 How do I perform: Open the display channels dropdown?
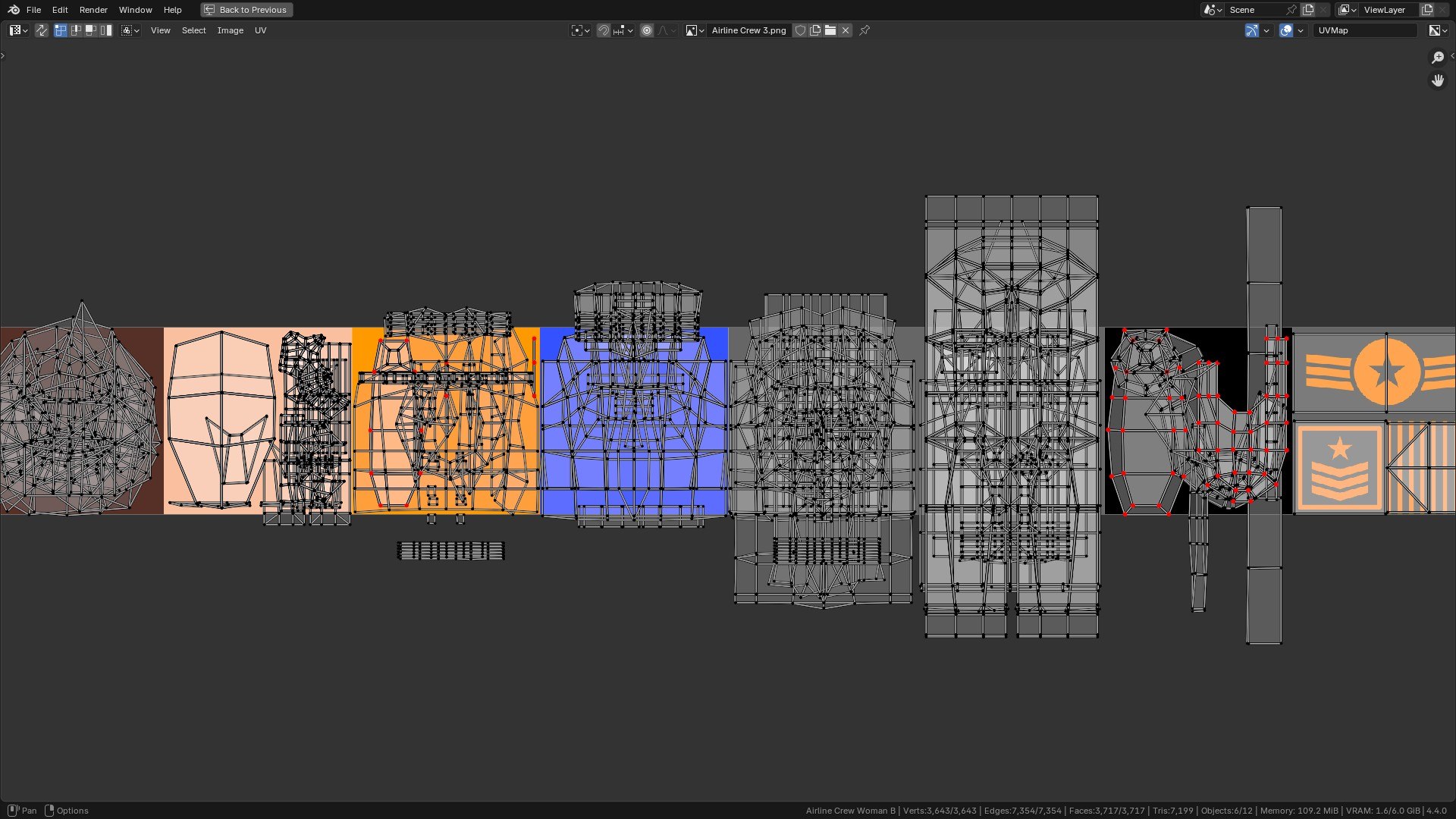pos(1438,30)
